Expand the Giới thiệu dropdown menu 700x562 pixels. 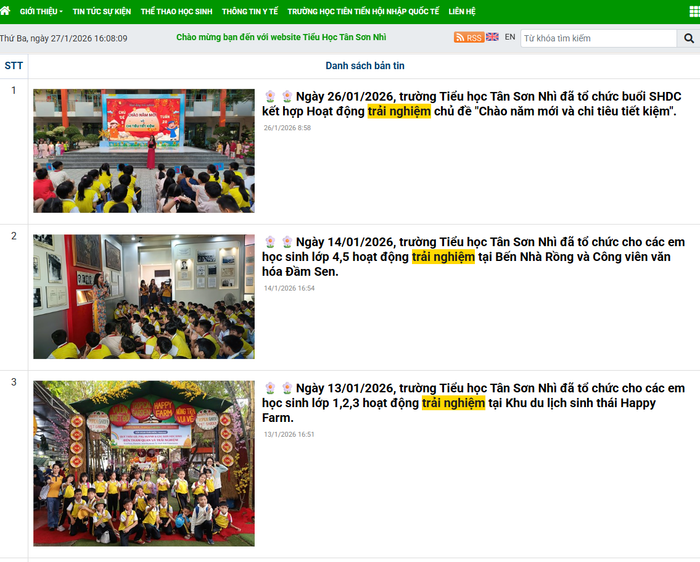[41, 12]
